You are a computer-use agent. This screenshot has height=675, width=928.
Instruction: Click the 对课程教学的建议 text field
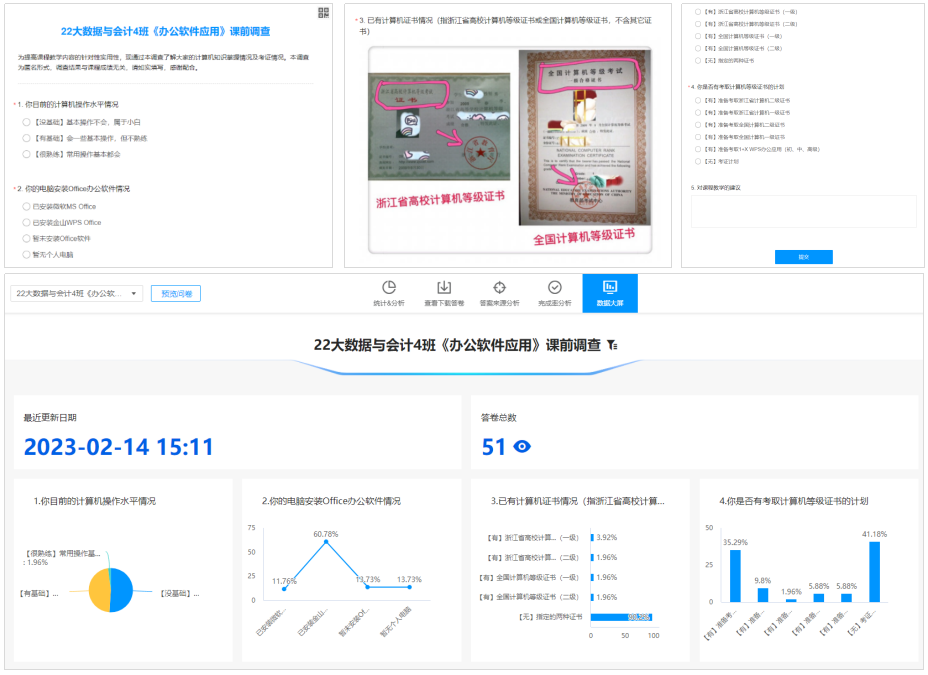pos(803,211)
